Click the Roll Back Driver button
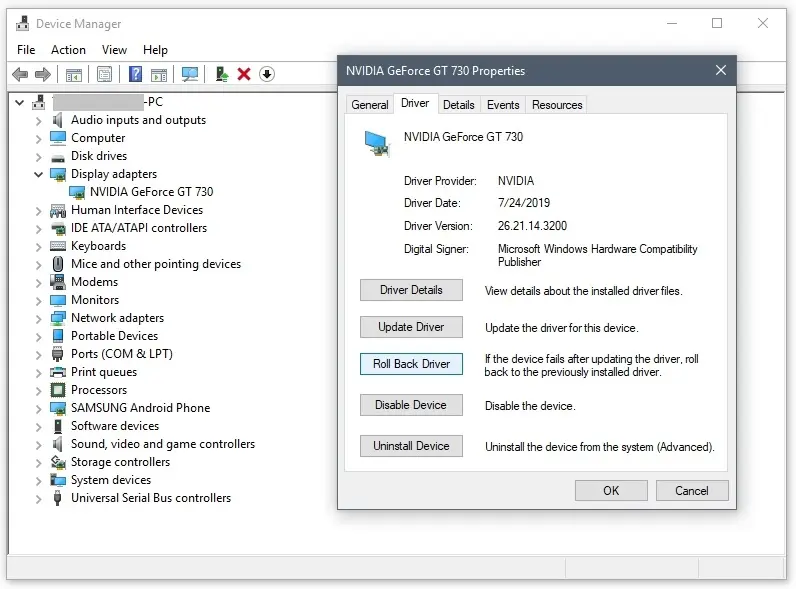The height and width of the screenshot is (589, 796). [411, 364]
